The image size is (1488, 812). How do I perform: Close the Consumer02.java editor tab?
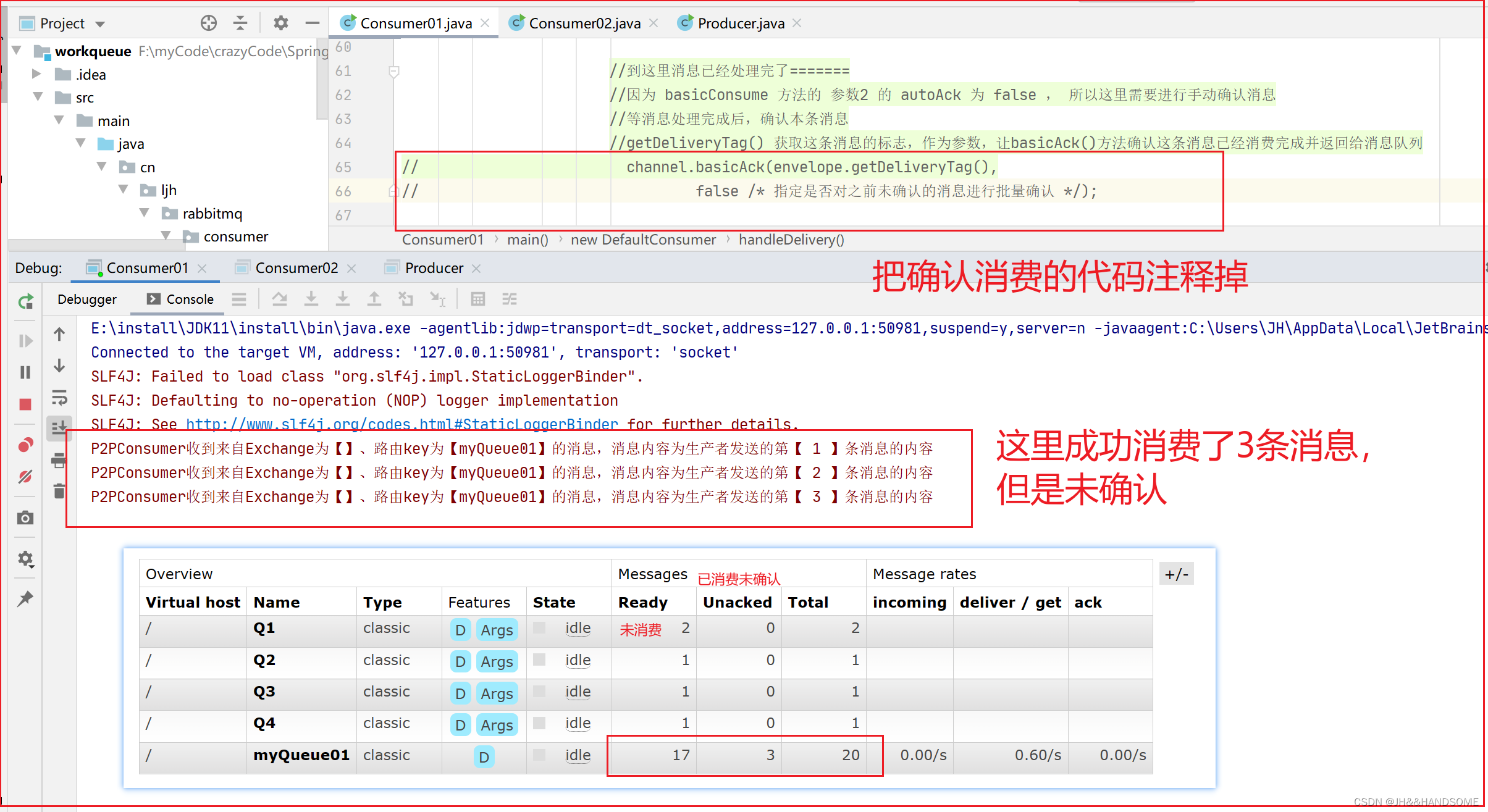click(x=654, y=23)
